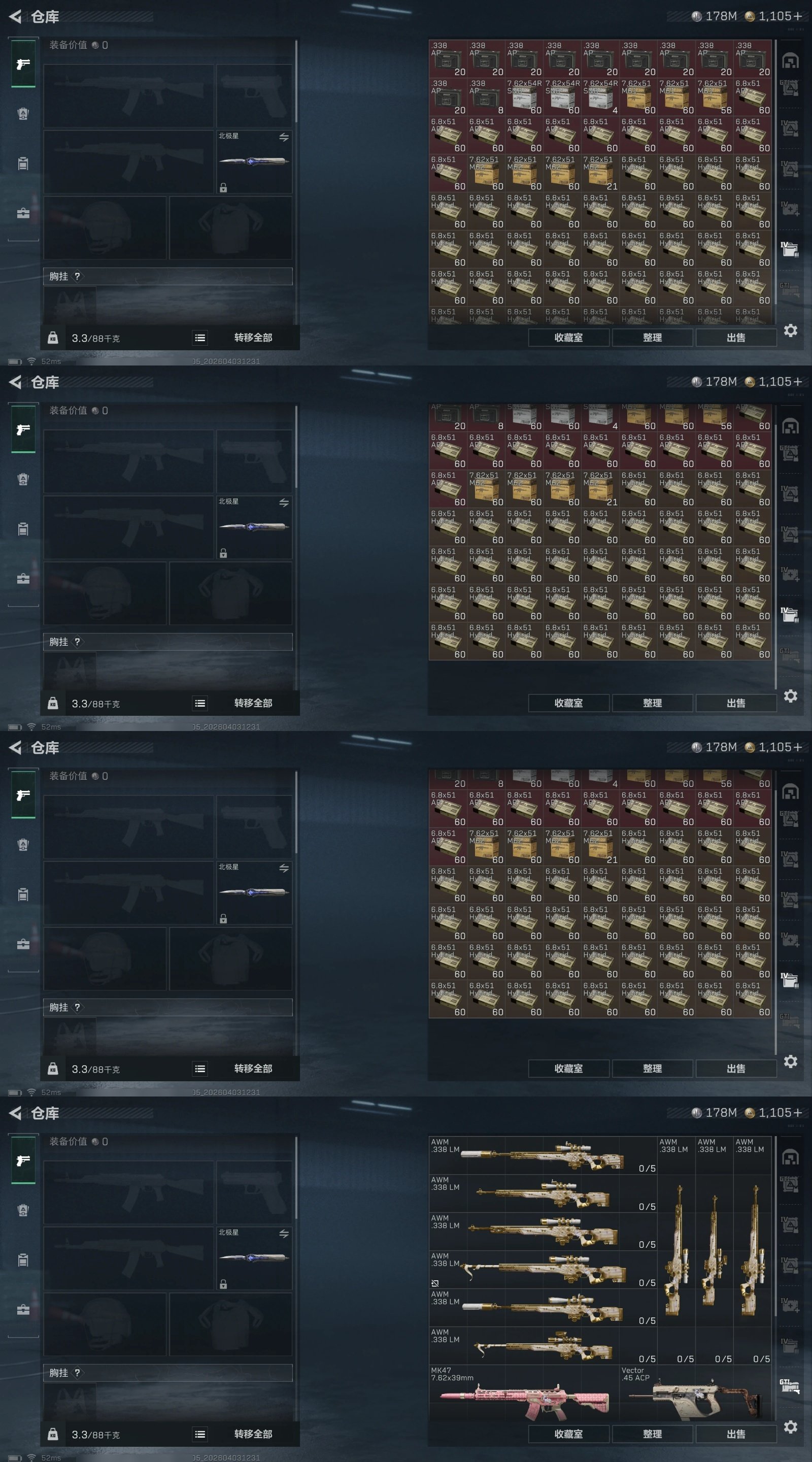Open the settings gear beside the Vector weapon
812x1462 pixels.
pyautogui.click(x=791, y=1427)
